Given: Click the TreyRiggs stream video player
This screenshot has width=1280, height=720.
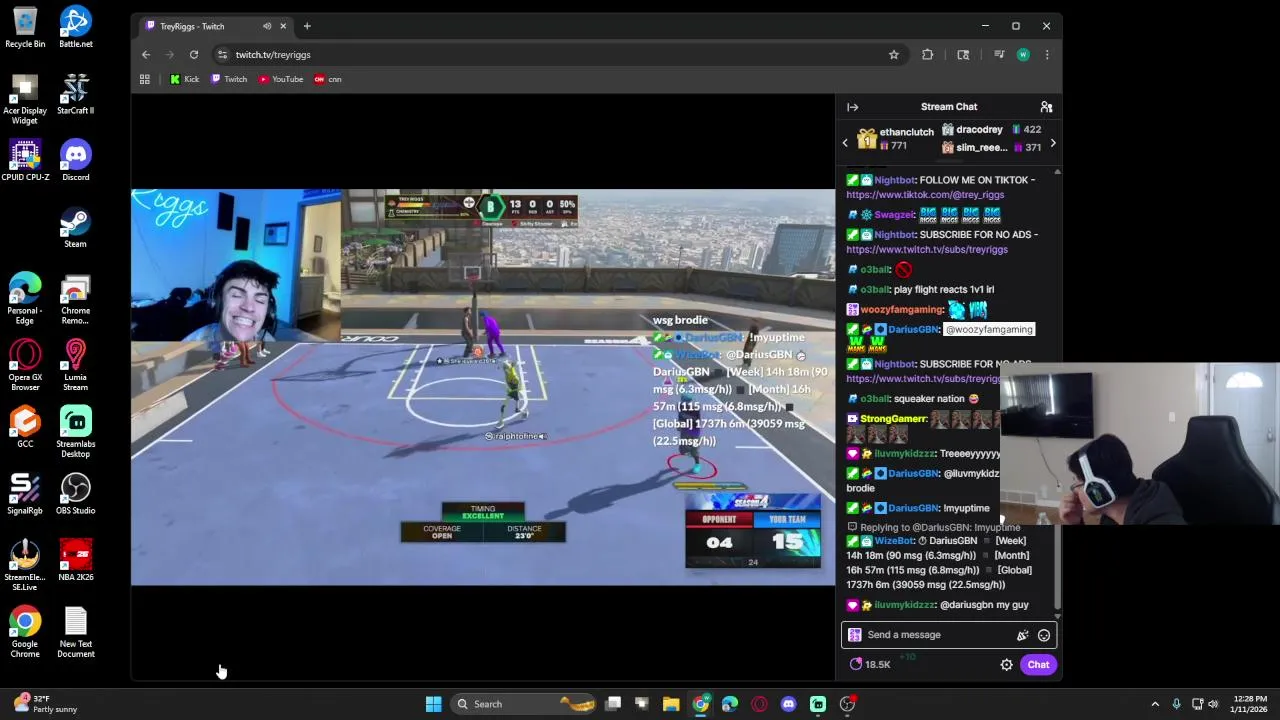Looking at the screenshot, I should click(483, 387).
